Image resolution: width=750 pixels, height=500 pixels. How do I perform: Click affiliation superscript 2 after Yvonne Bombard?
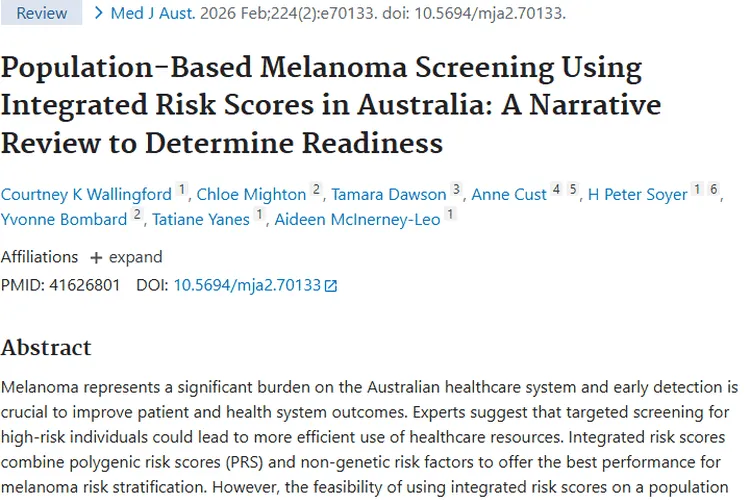click(137, 215)
